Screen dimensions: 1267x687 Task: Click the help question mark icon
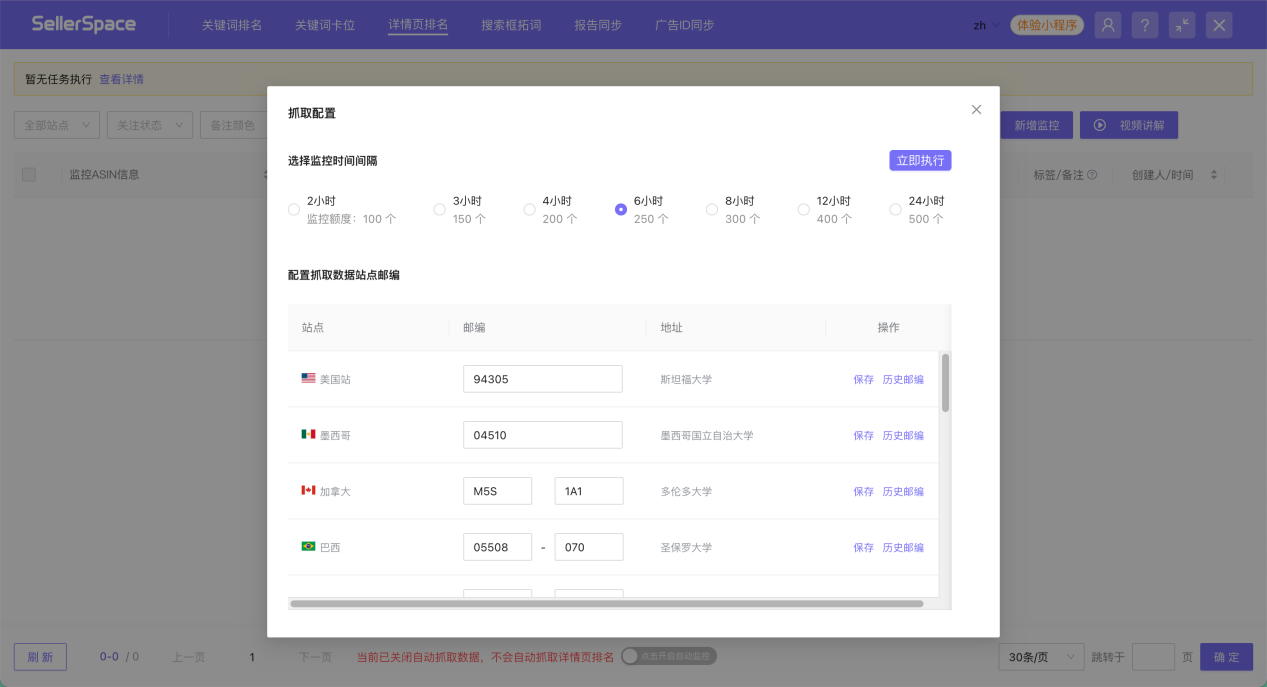[1144, 24]
